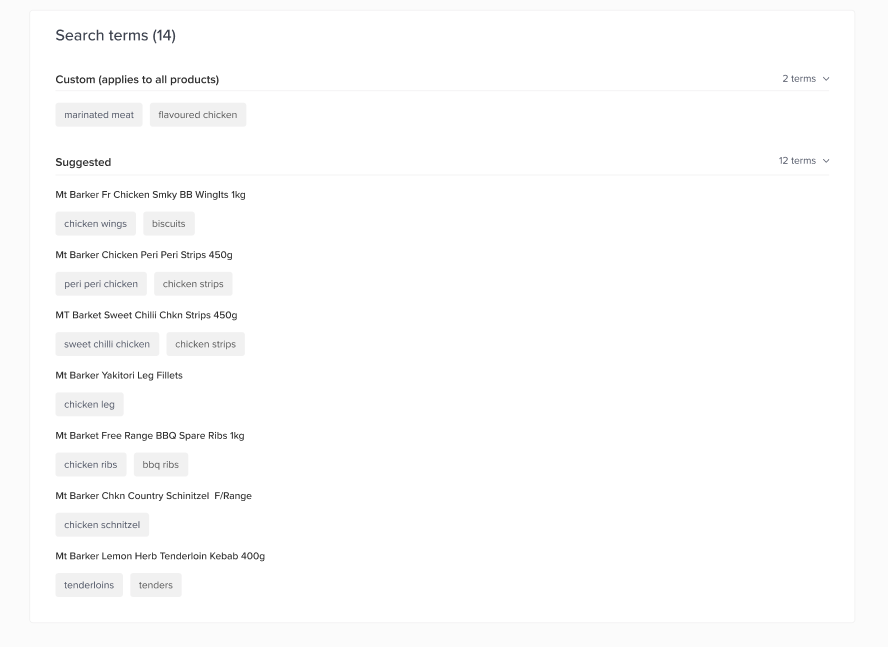Image resolution: width=888 pixels, height=647 pixels.
Task: Click 'Mt Barker Fr Chicken Smky BB Winglts 1kg'
Action: (x=151, y=195)
